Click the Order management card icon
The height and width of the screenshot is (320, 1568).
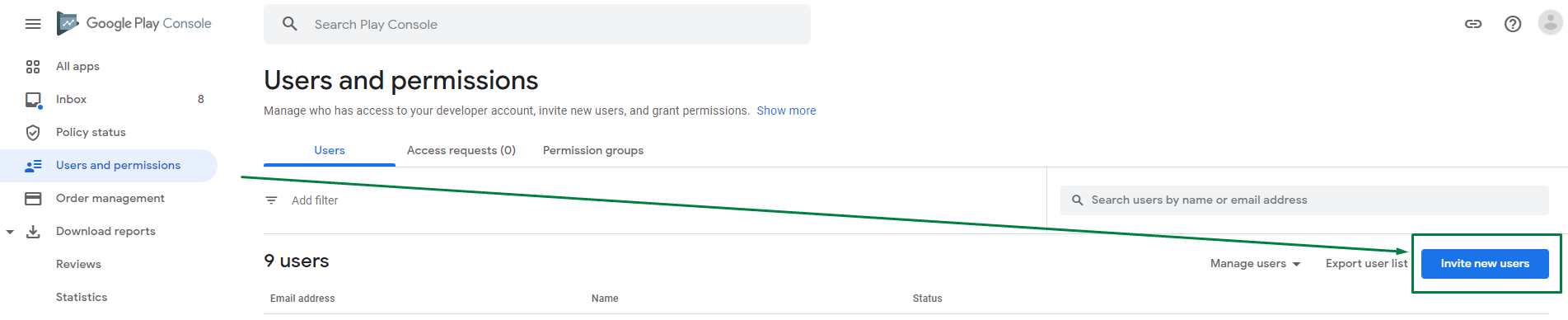click(33, 199)
